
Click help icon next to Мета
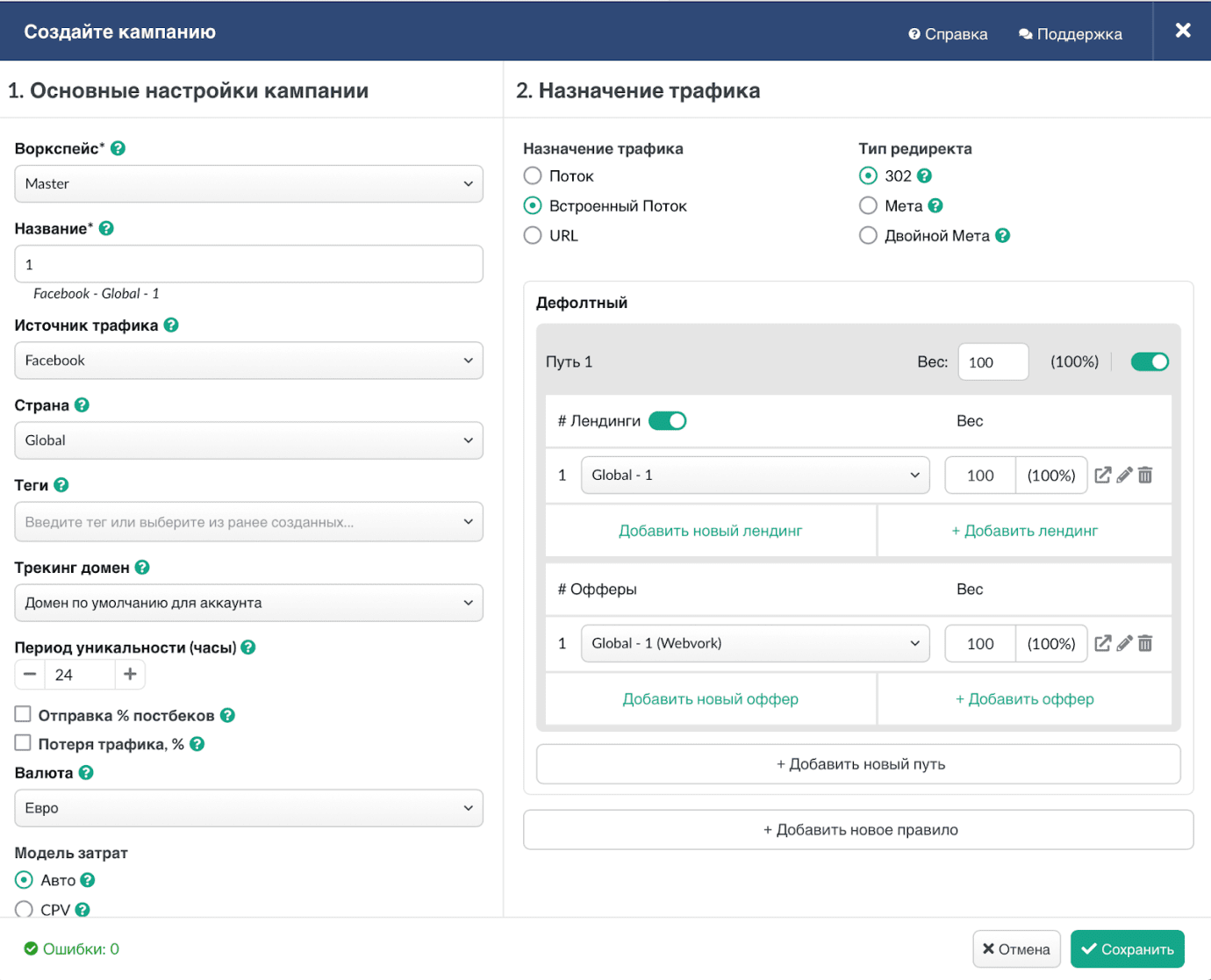(935, 205)
